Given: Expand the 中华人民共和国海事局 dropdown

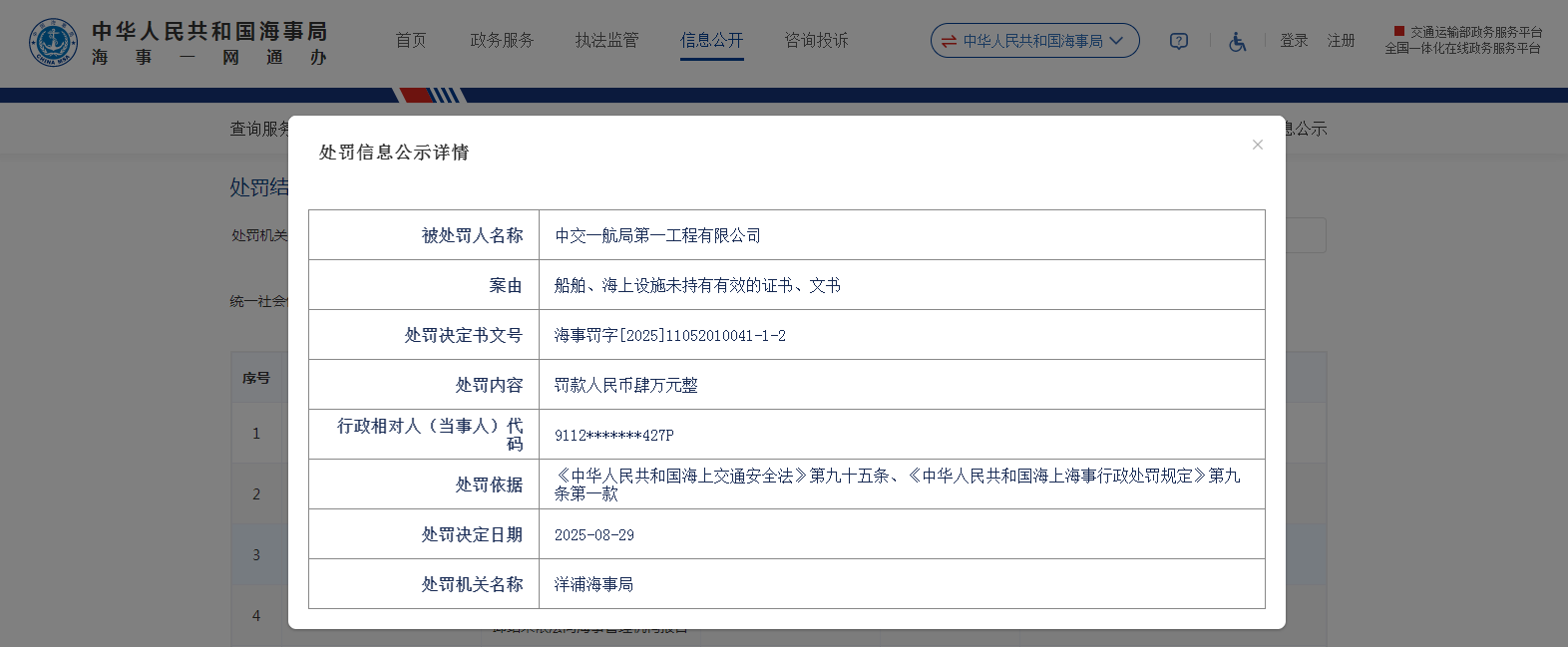Looking at the screenshot, I should [1034, 41].
